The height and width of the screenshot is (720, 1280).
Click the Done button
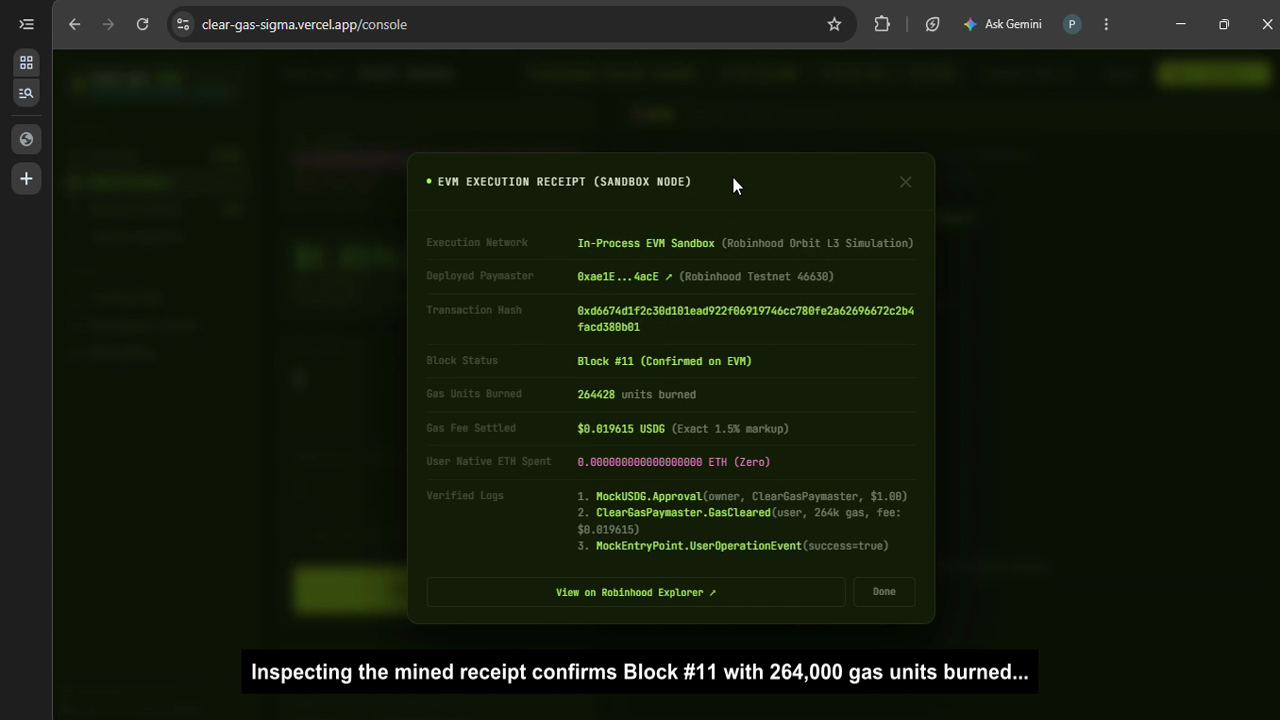[x=884, y=592]
